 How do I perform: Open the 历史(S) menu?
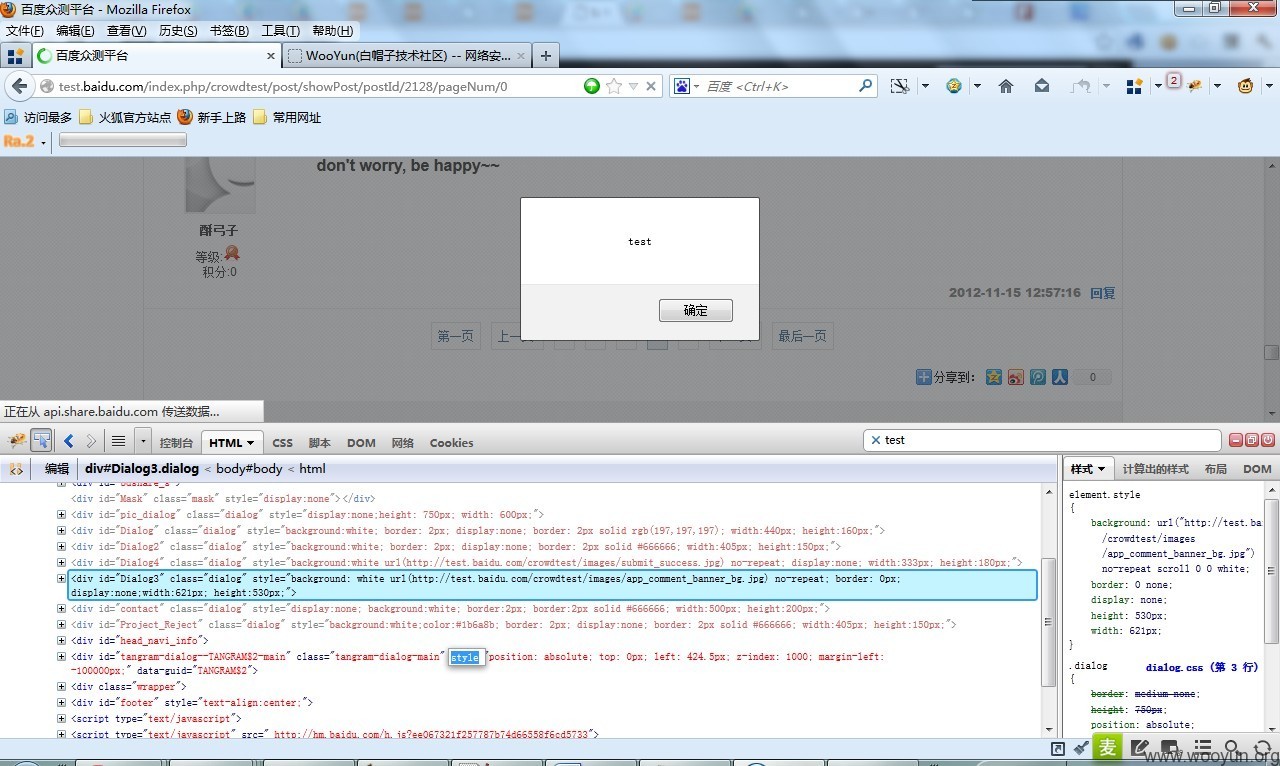pyautogui.click(x=178, y=31)
